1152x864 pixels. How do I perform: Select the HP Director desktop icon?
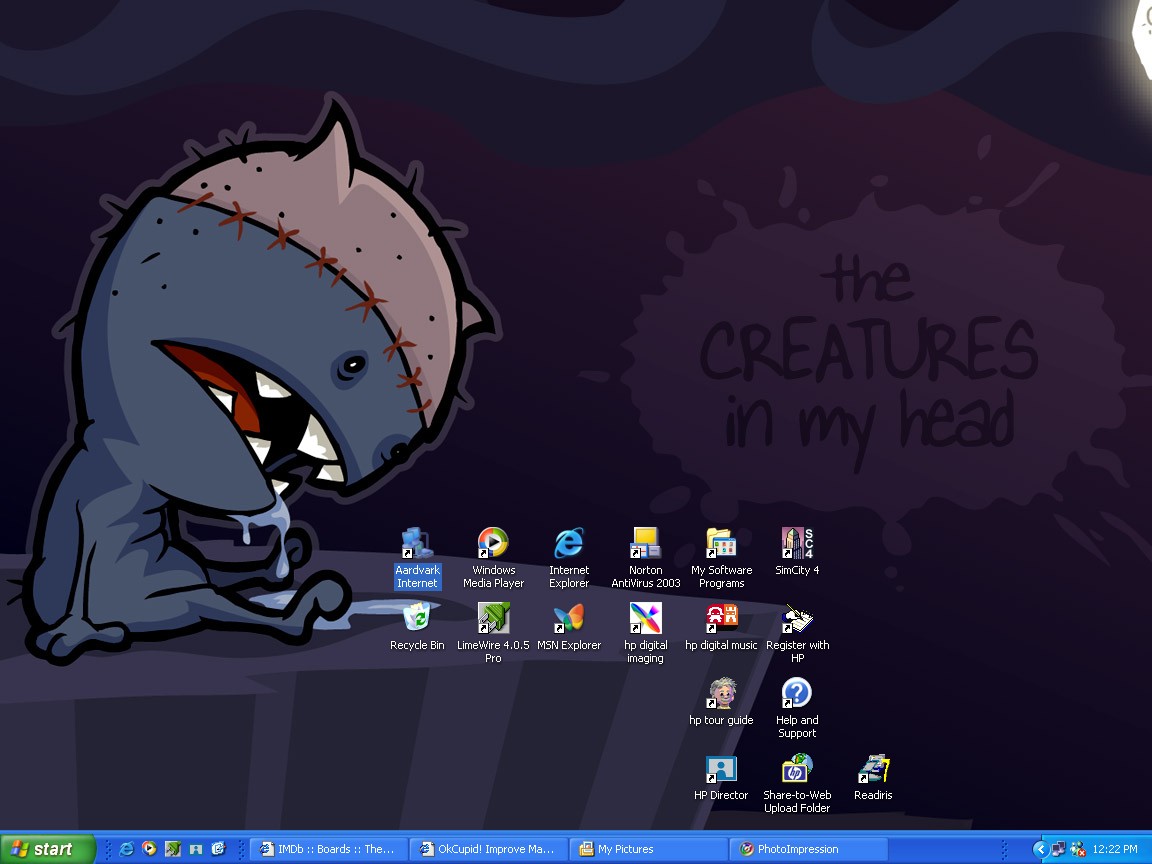(x=721, y=777)
